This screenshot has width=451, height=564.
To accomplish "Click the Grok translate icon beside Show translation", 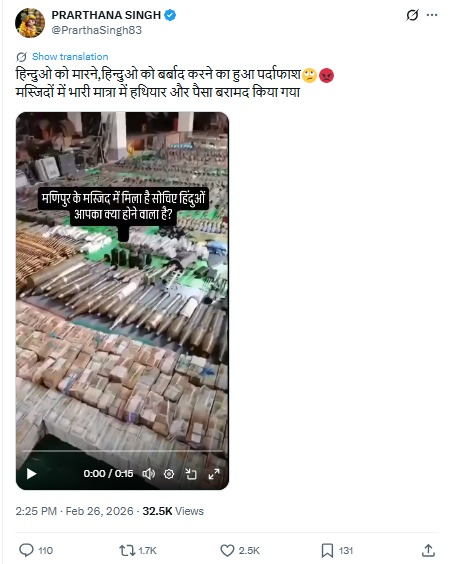I will point(22,57).
